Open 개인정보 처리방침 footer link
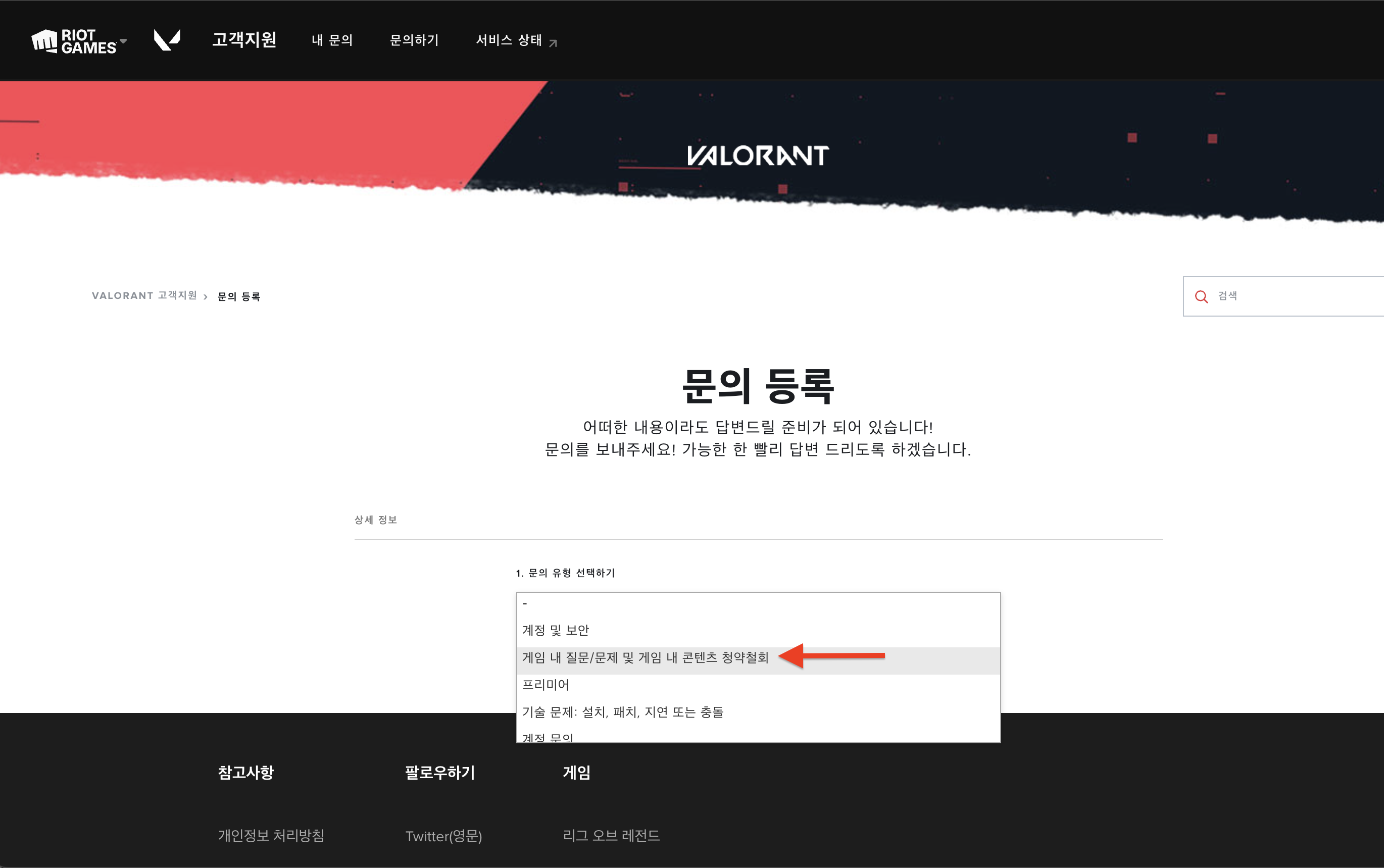This screenshot has height=868, width=1384. (271, 835)
